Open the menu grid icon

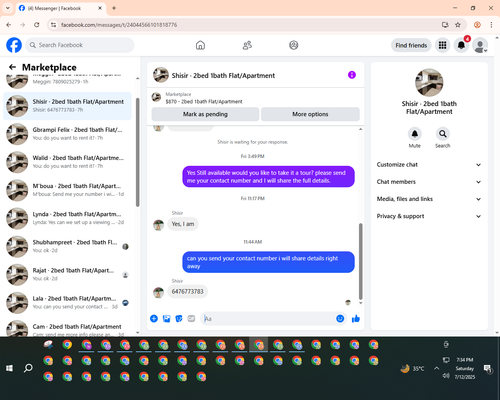coord(442,45)
